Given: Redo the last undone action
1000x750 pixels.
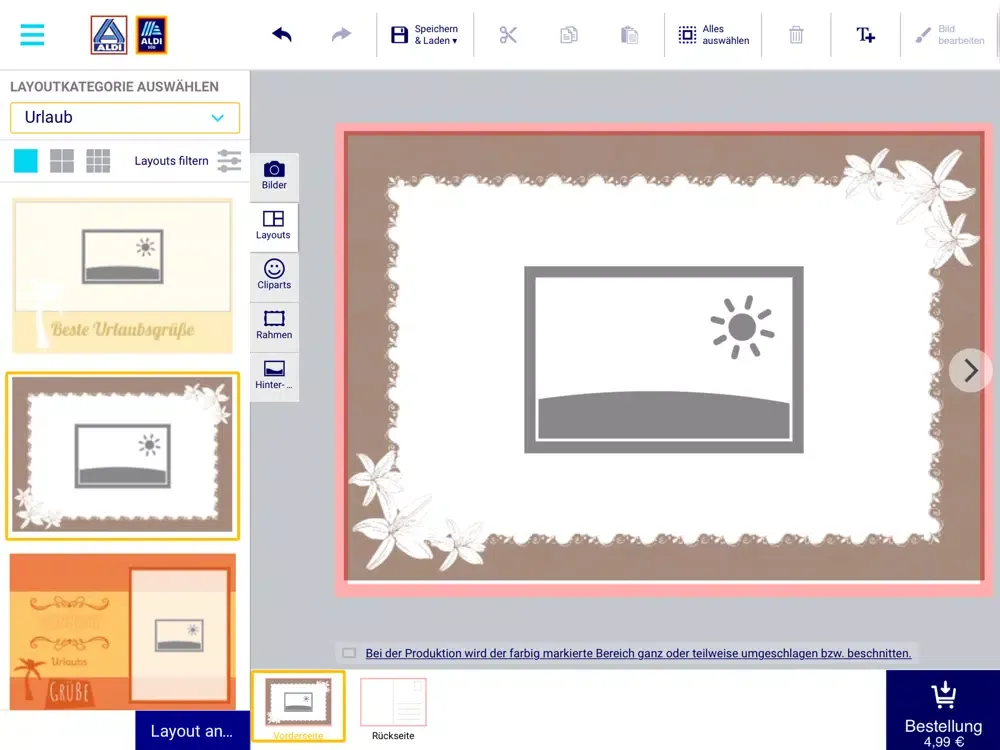Looking at the screenshot, I should [341, 34].
